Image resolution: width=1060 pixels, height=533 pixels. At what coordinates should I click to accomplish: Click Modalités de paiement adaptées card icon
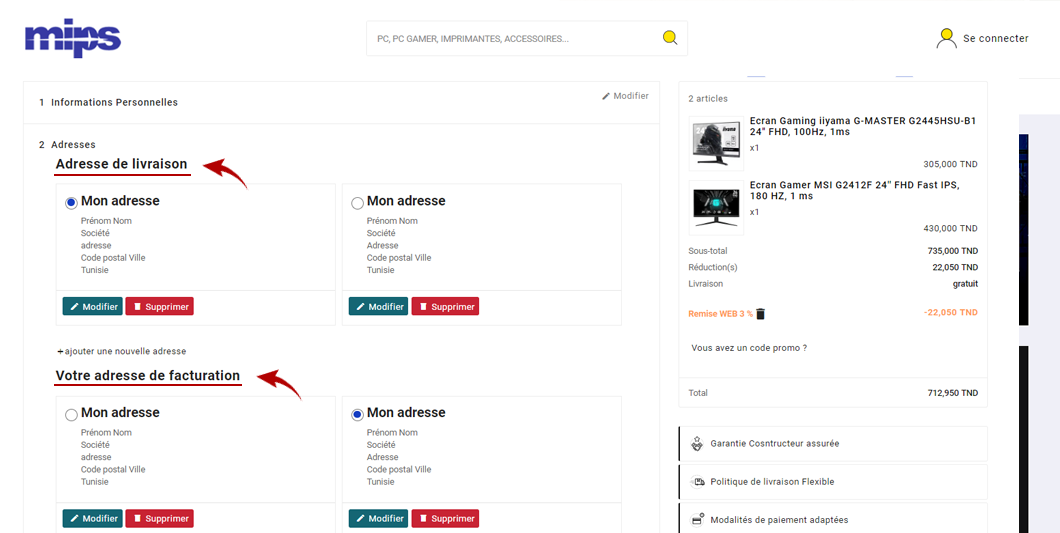coord(697,519)
